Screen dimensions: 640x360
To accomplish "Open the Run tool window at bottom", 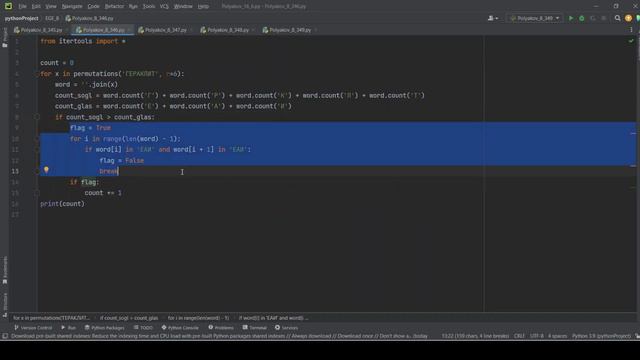I will point(68,327).
